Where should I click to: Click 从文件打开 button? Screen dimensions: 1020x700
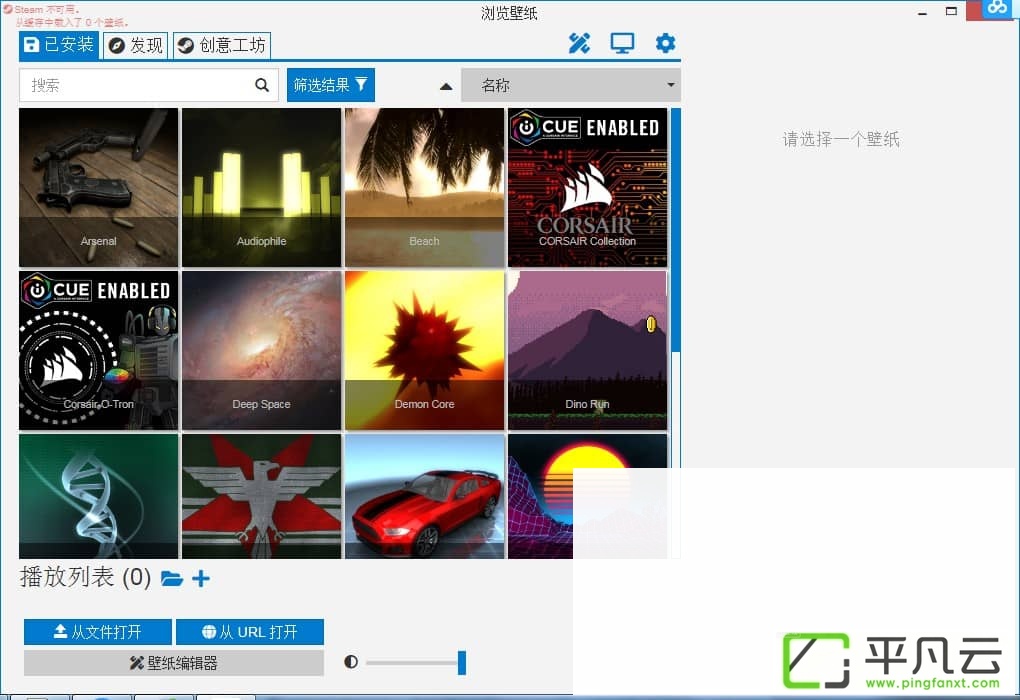(x=98, y=632)
